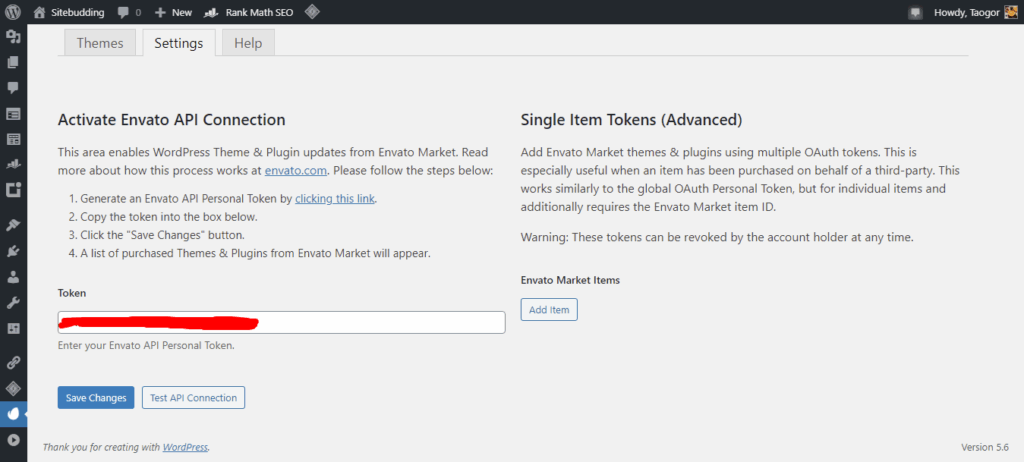Screen dimensions: 1024x462
Task: Open Tools wrench icon in sidebar
Action: pos(13,302)
